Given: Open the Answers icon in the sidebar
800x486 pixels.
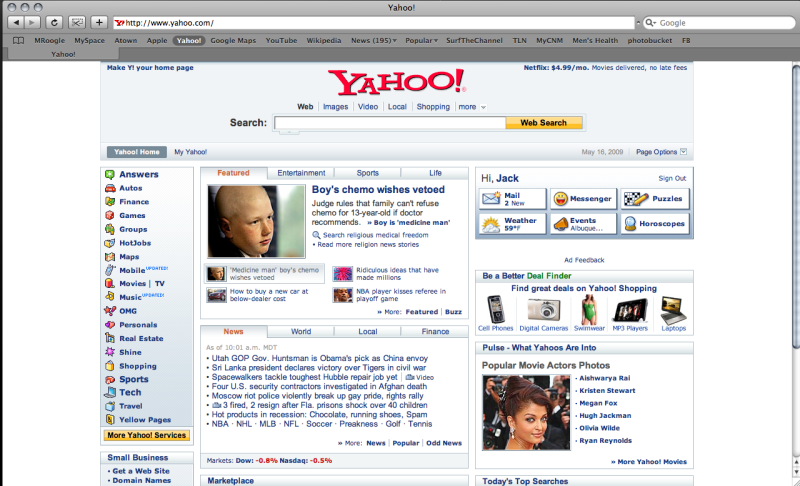Looking at the screenshot, I should click(110, 174).
